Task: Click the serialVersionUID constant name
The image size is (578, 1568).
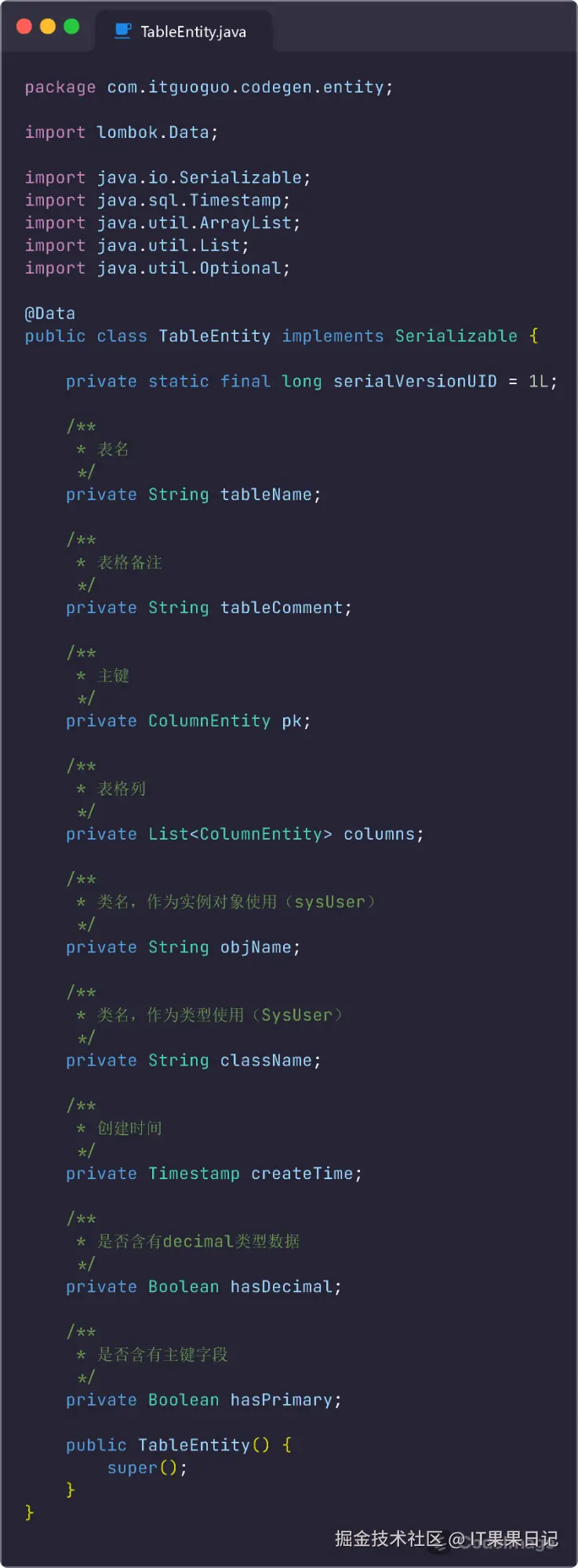Action: (415, 382)
